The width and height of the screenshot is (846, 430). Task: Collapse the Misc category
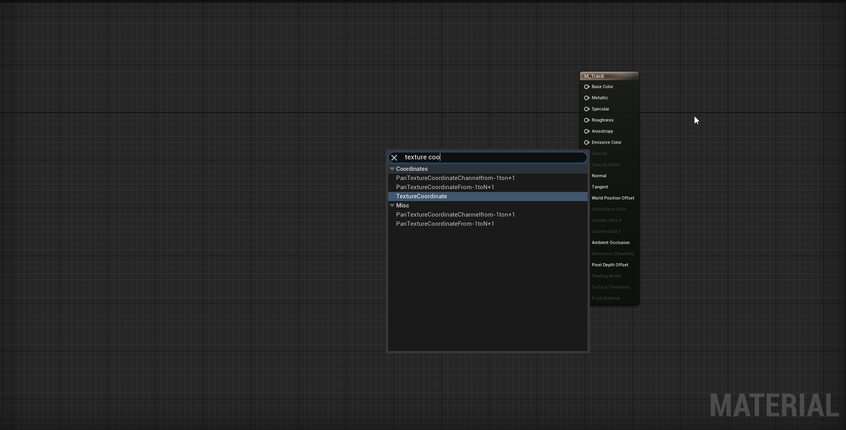click(x=392, y=205)
